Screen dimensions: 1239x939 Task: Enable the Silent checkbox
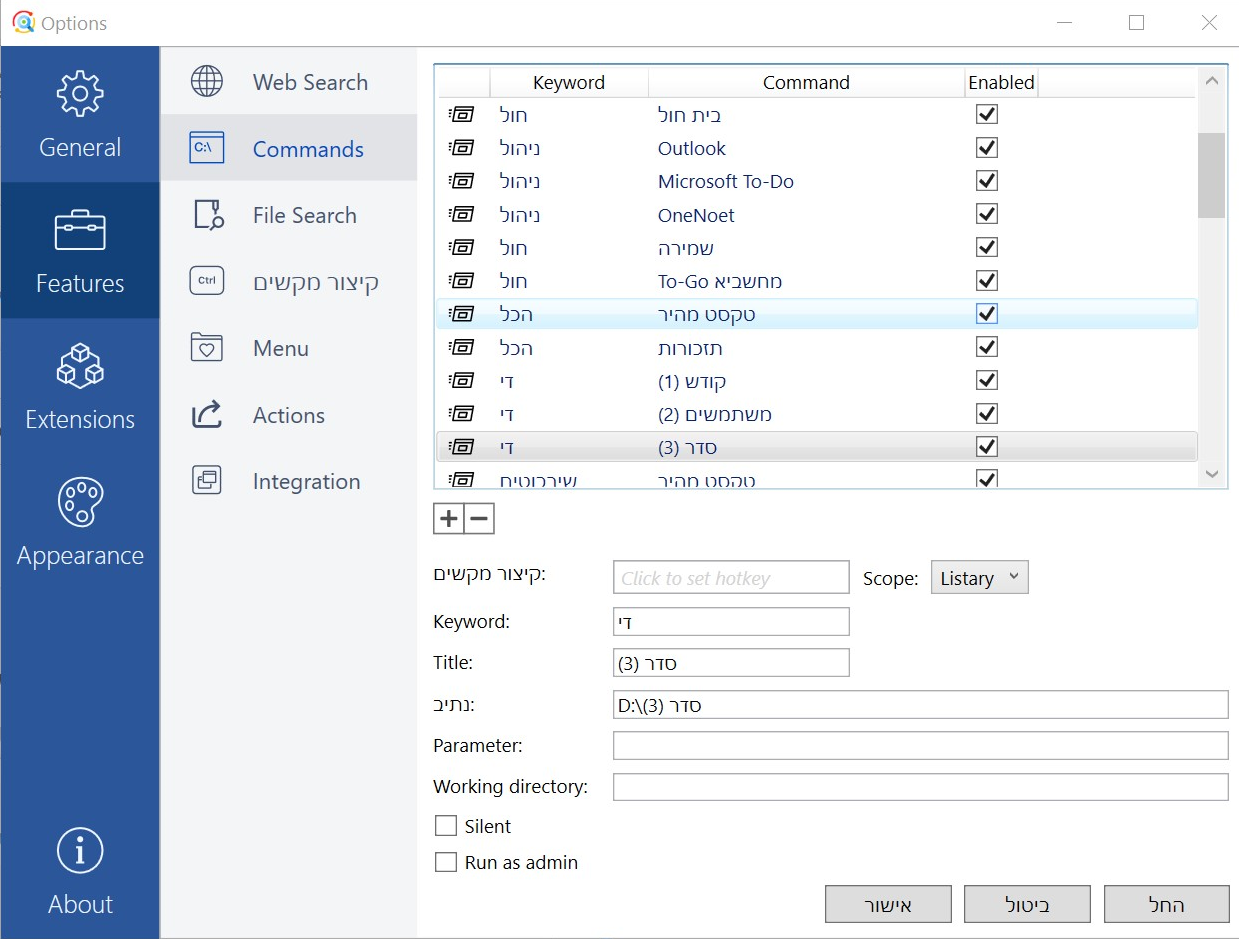pyautogui.click(x=446, y=826)
